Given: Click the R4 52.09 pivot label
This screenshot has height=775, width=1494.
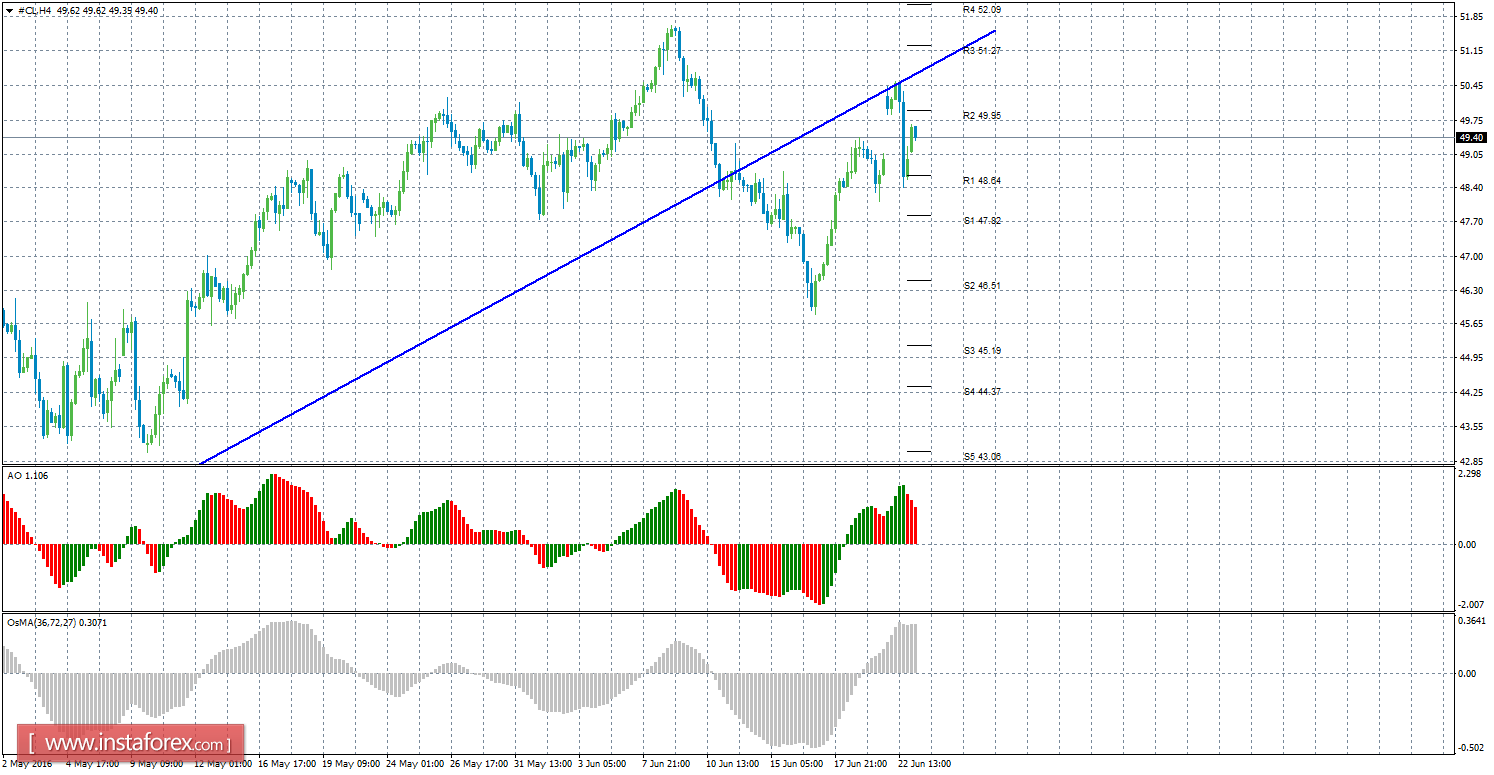Looking at the screenshot, I should (982, 9).
